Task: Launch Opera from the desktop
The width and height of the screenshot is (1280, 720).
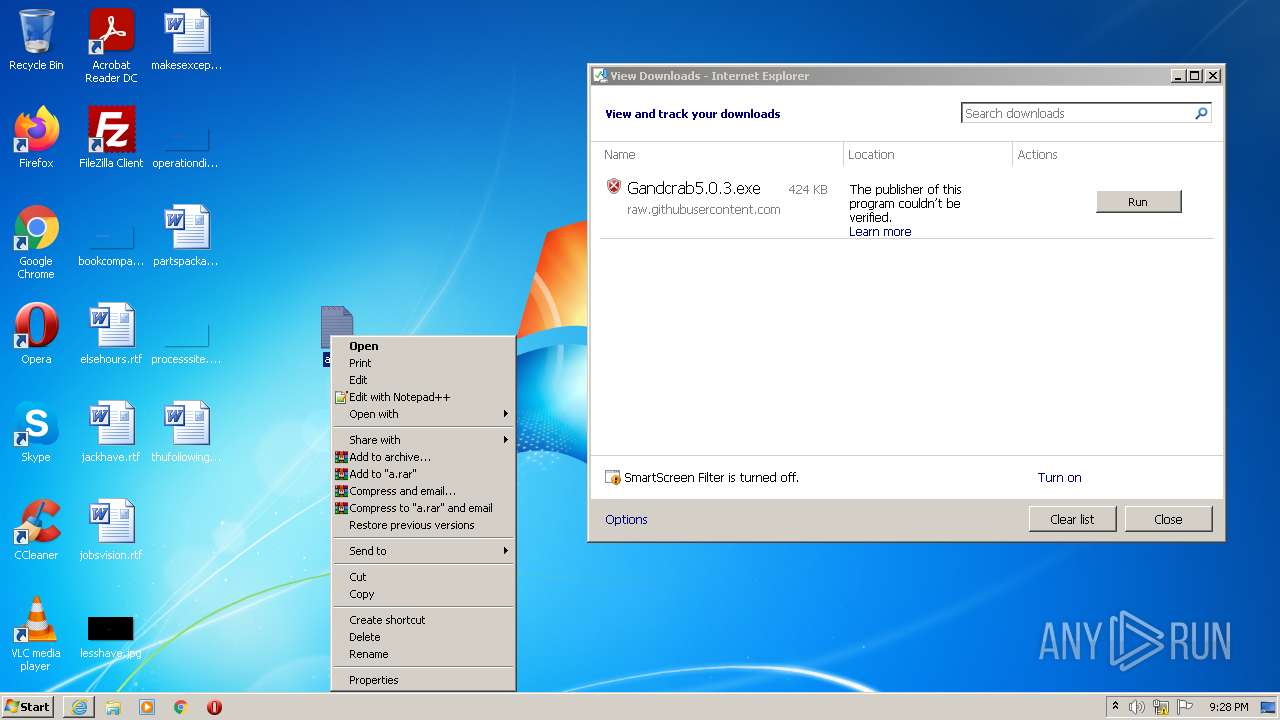Action: click(36, 334)
